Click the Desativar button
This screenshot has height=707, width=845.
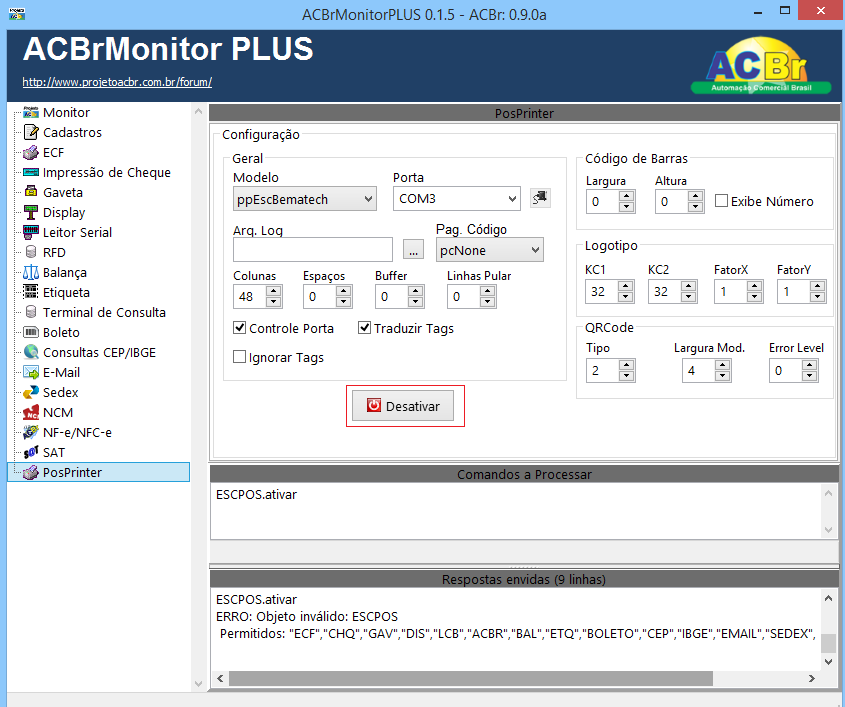[403, 406]
